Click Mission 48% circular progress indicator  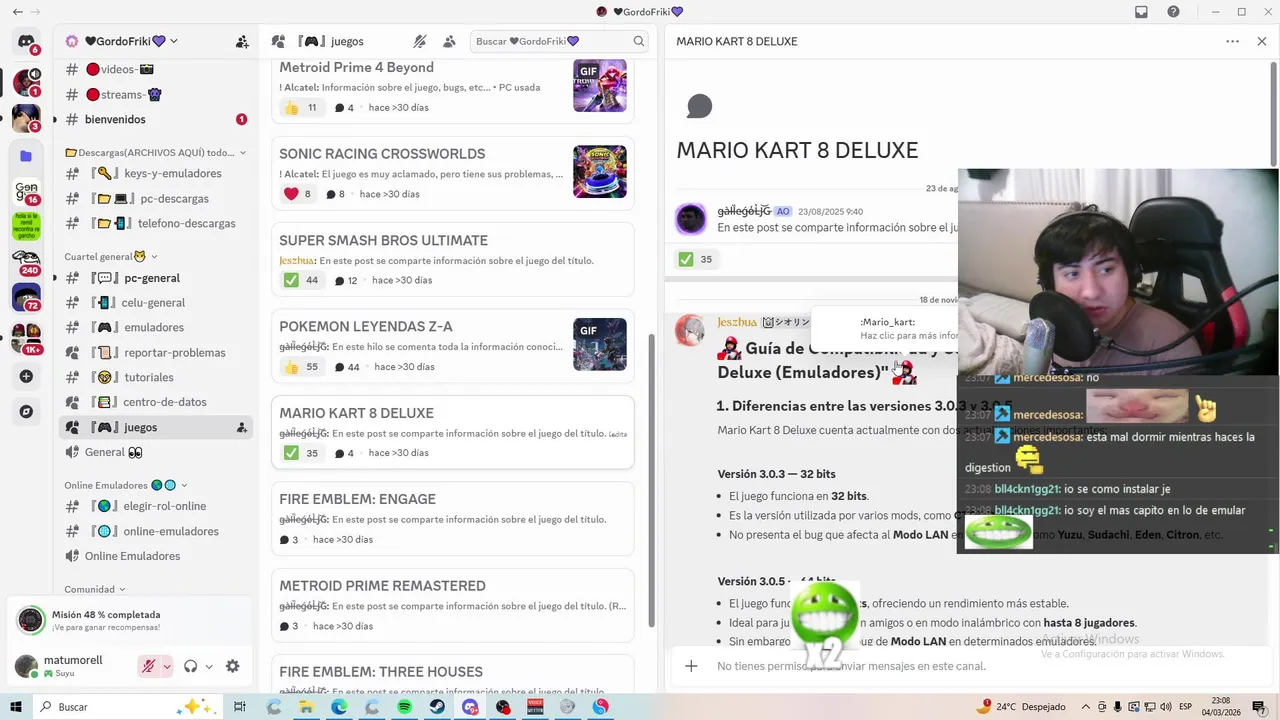(x=31, y=620)
